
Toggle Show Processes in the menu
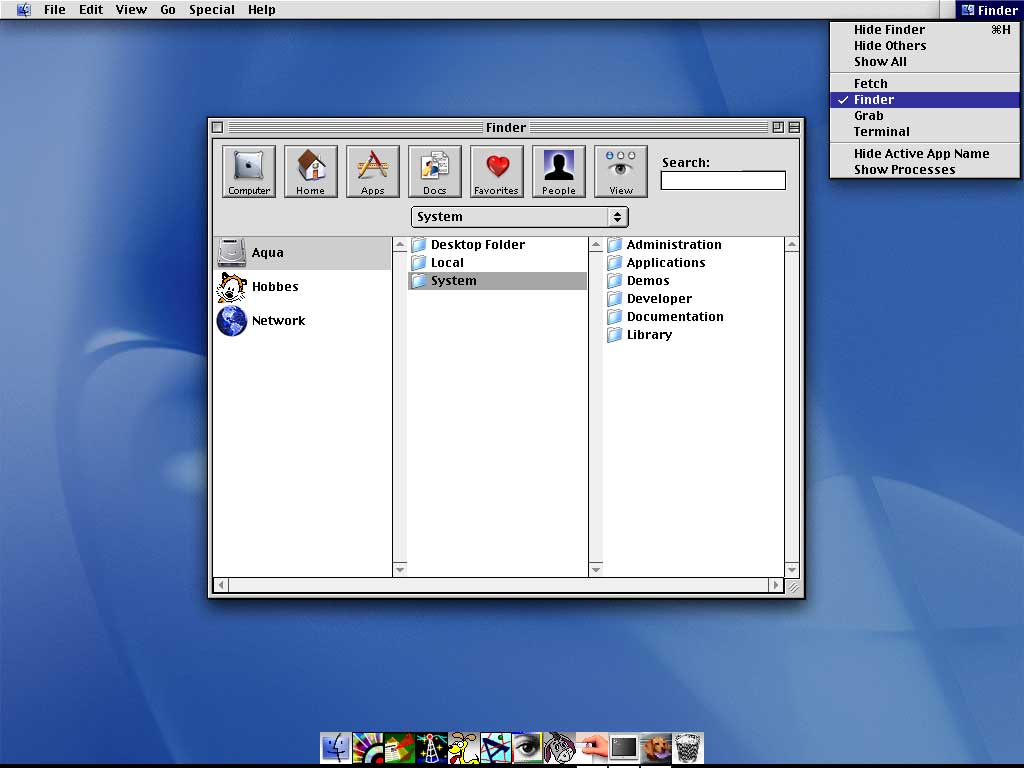pyautogui.click(x=904, y=170)
